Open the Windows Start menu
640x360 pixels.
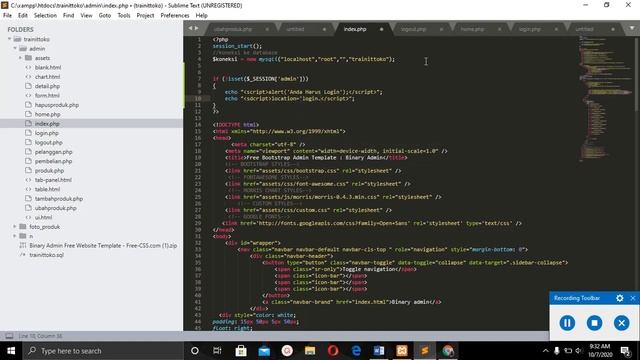[x=11, y=351]
